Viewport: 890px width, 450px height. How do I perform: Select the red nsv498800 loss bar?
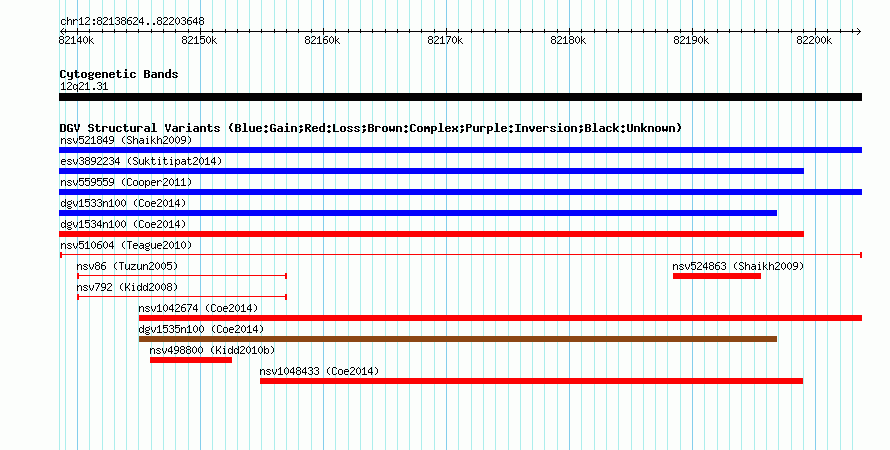click(191, 360)
